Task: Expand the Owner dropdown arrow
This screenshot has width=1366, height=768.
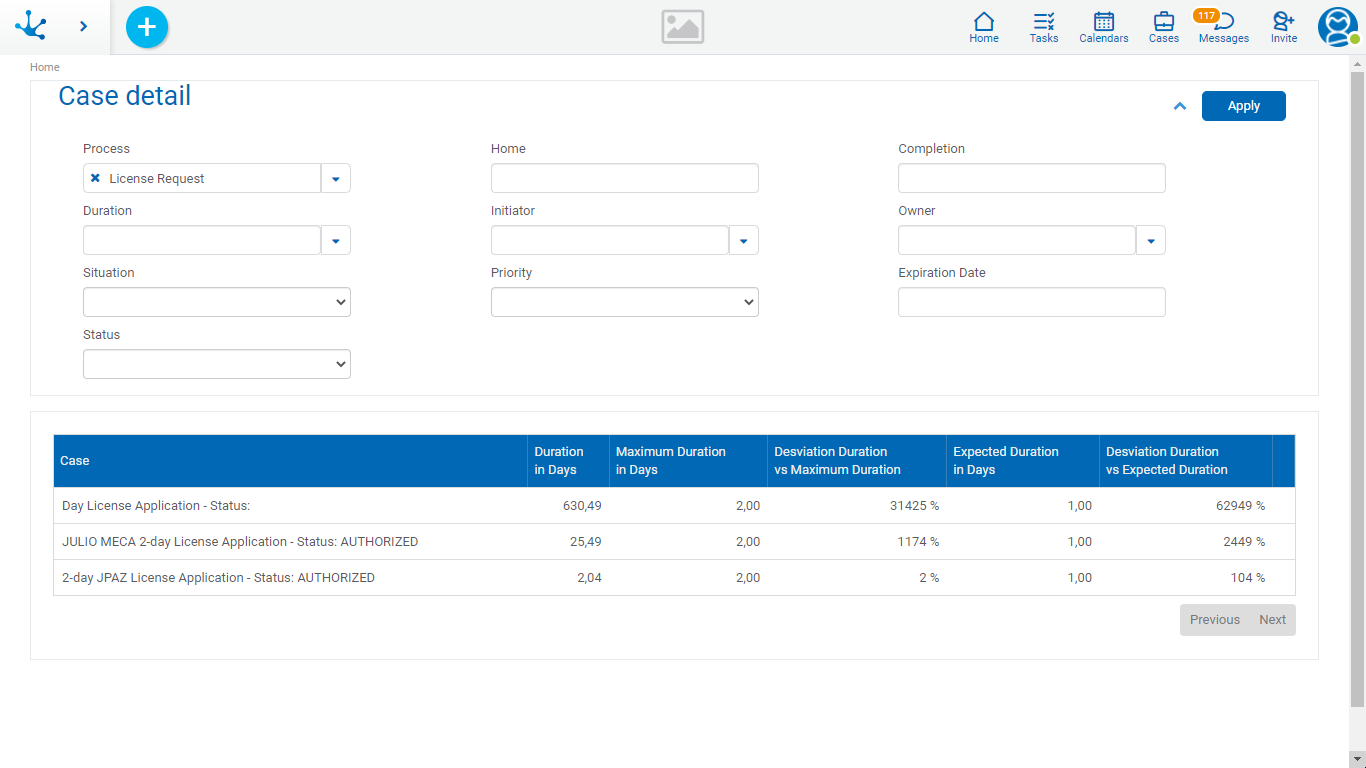Action: pyautogui.click(x=1151, y=241)
